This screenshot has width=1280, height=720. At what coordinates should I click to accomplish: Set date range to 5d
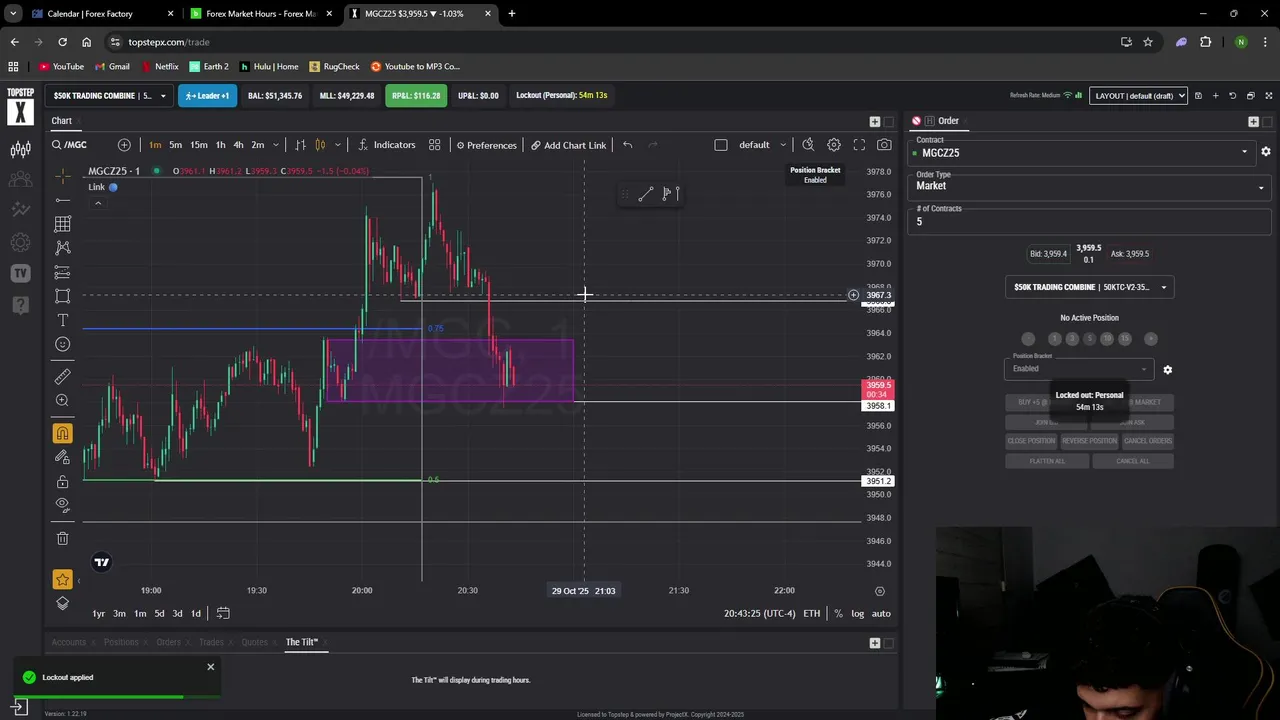click(159, 613)
